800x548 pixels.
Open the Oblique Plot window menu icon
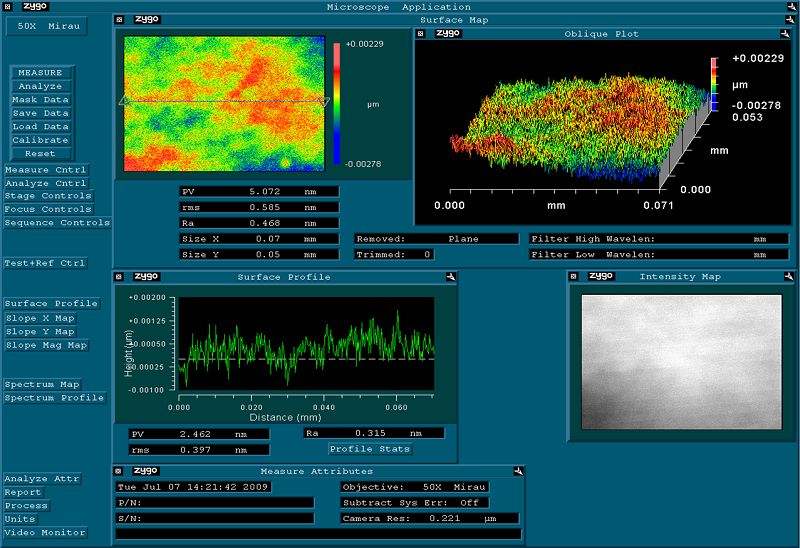pos(421,33)
